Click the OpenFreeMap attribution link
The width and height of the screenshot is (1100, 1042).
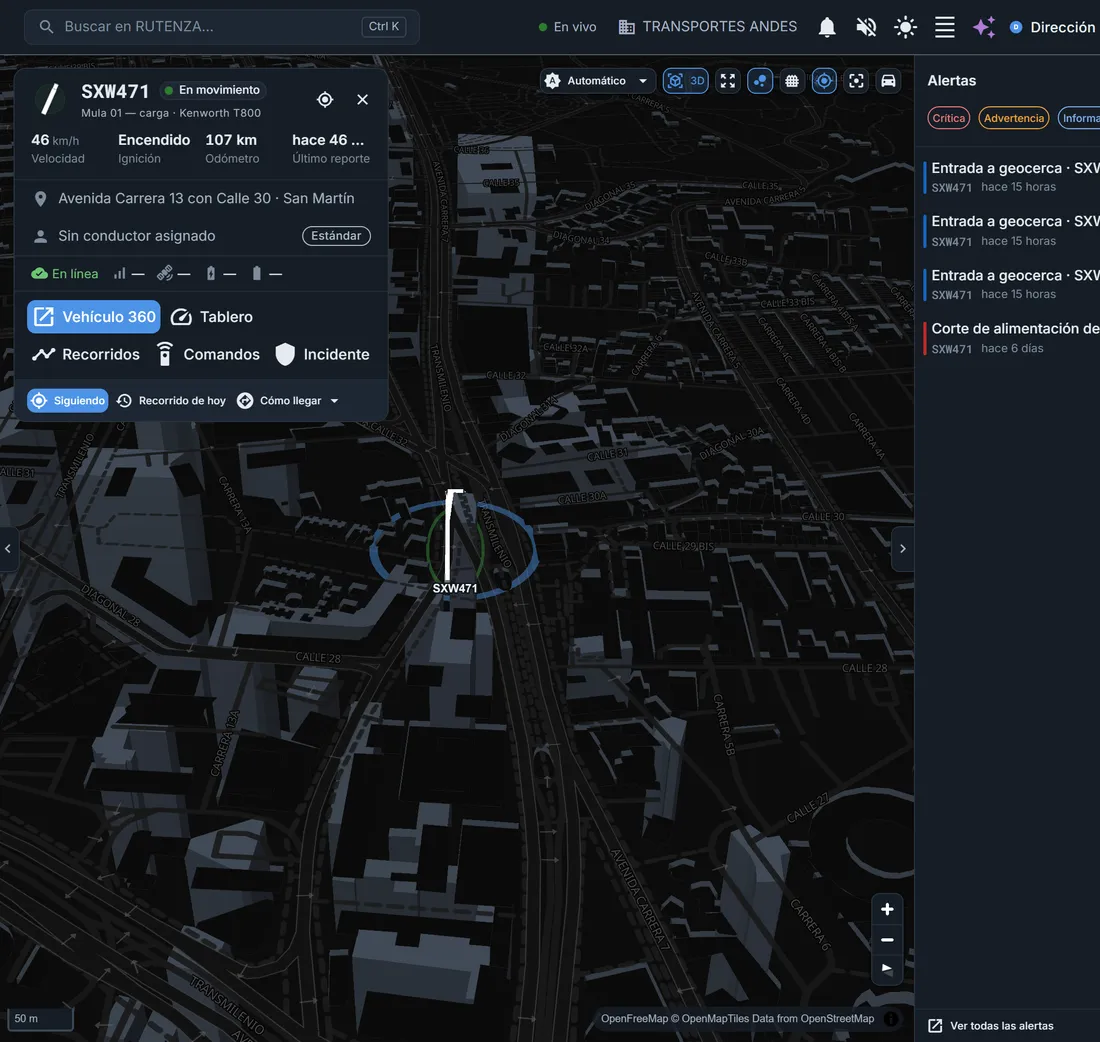pos(634,1019)
